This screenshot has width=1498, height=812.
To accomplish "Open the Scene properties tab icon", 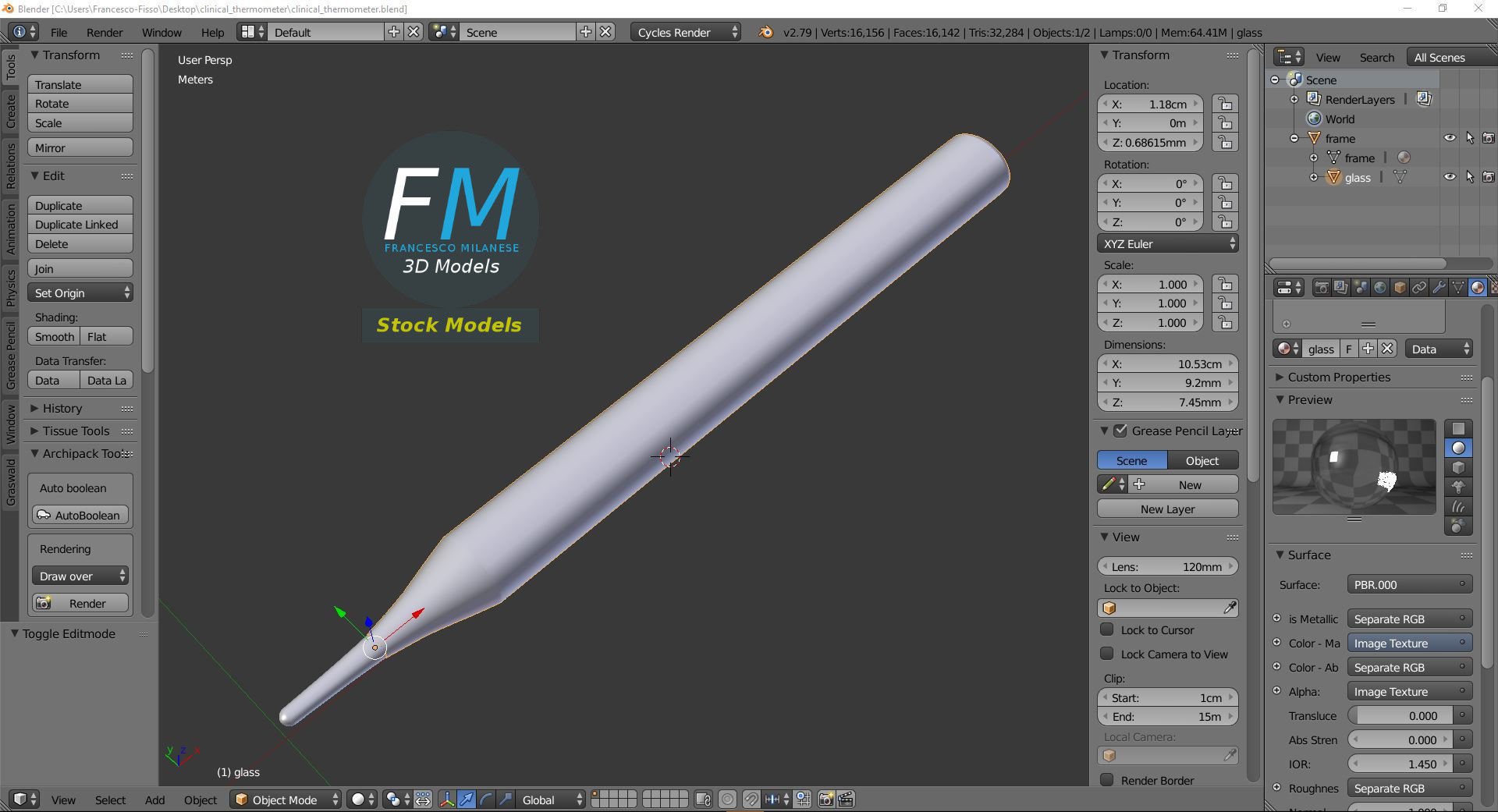I will pos(1361,288).
